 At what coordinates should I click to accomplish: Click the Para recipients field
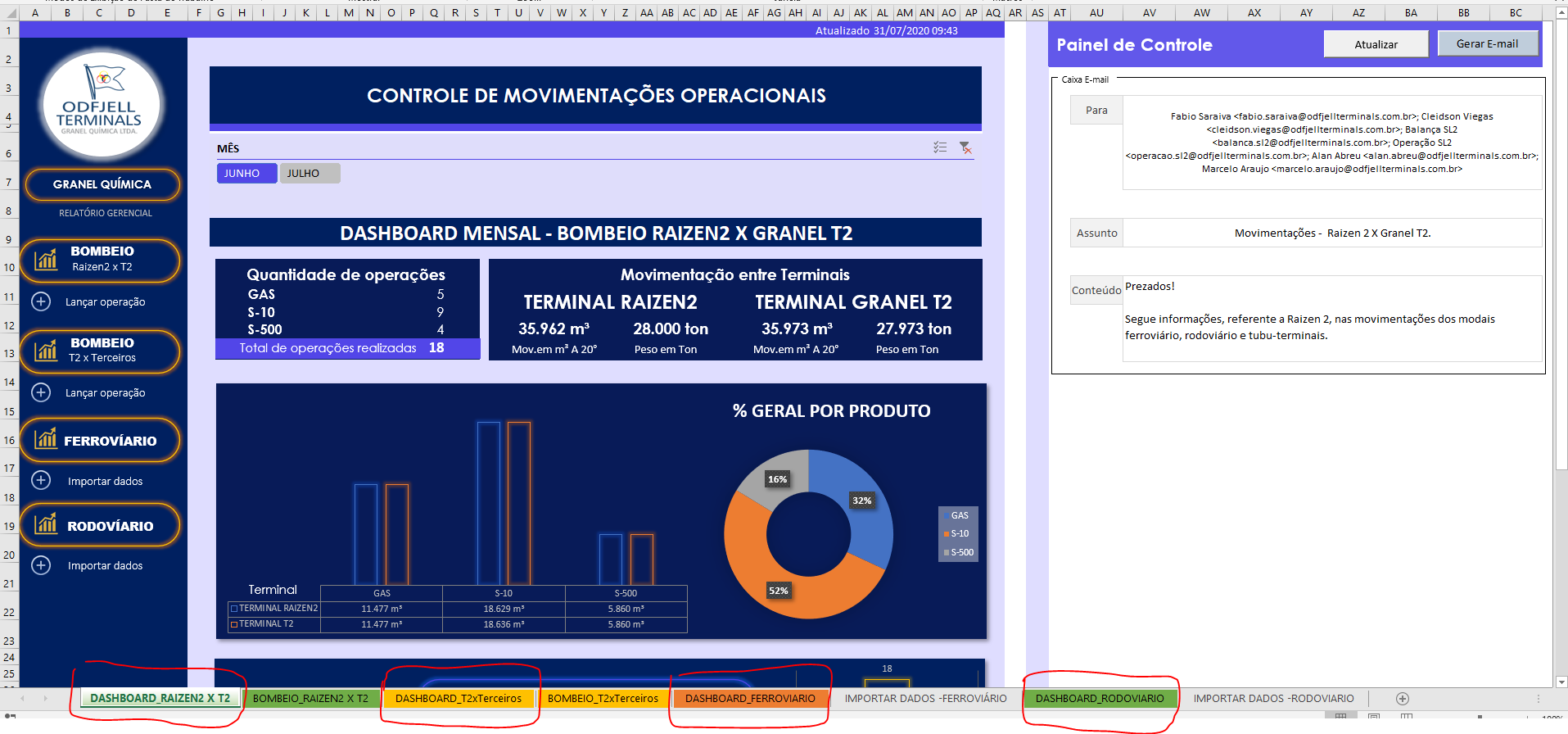click(x=1332, y=143)
